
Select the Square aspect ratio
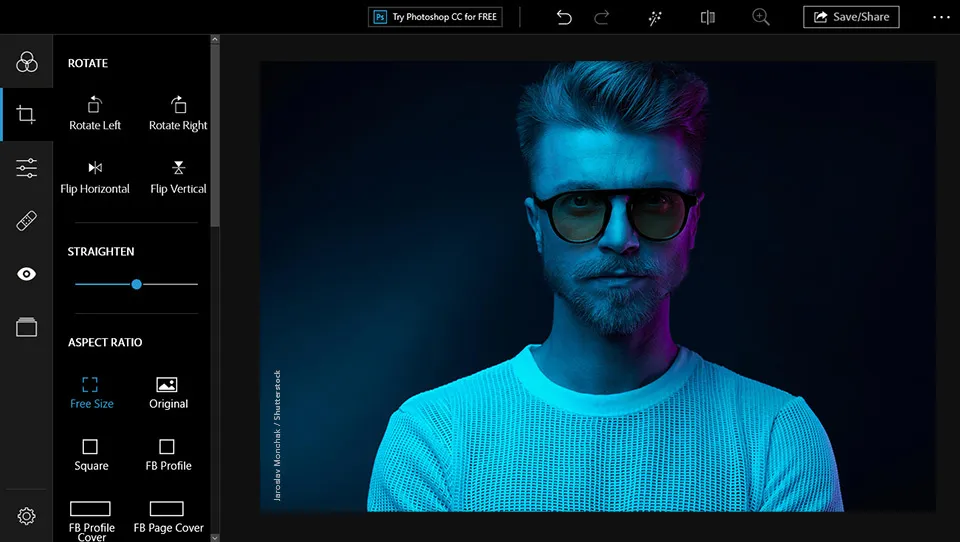pyautogui.click(x=90, y=453)
